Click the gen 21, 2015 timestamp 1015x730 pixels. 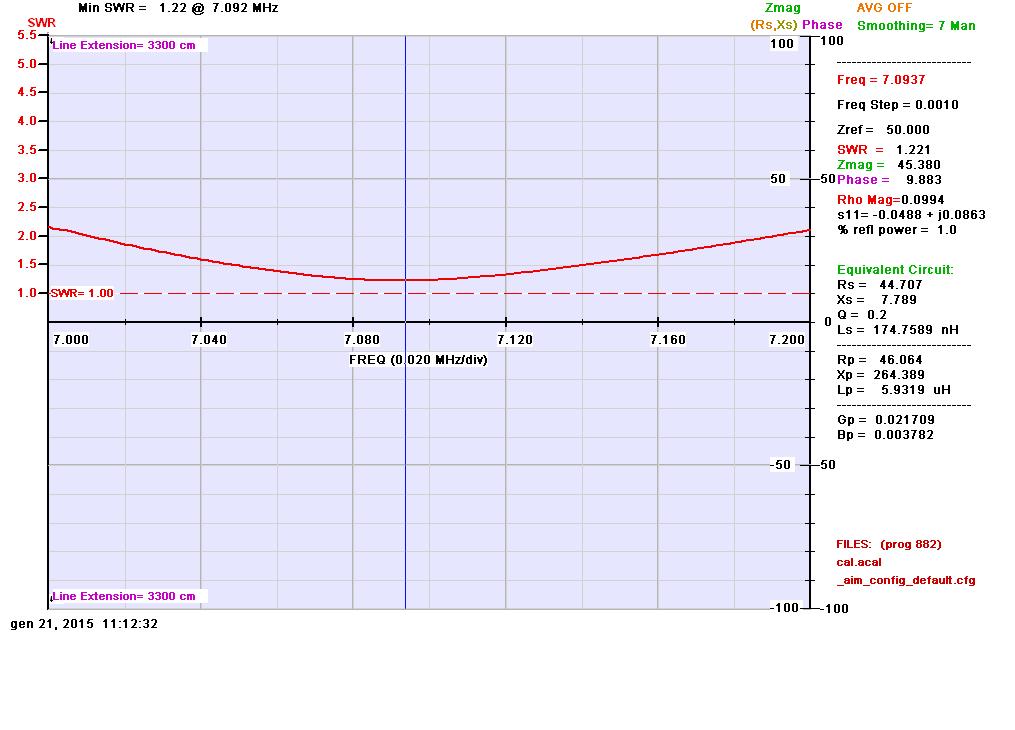(84, 623)
